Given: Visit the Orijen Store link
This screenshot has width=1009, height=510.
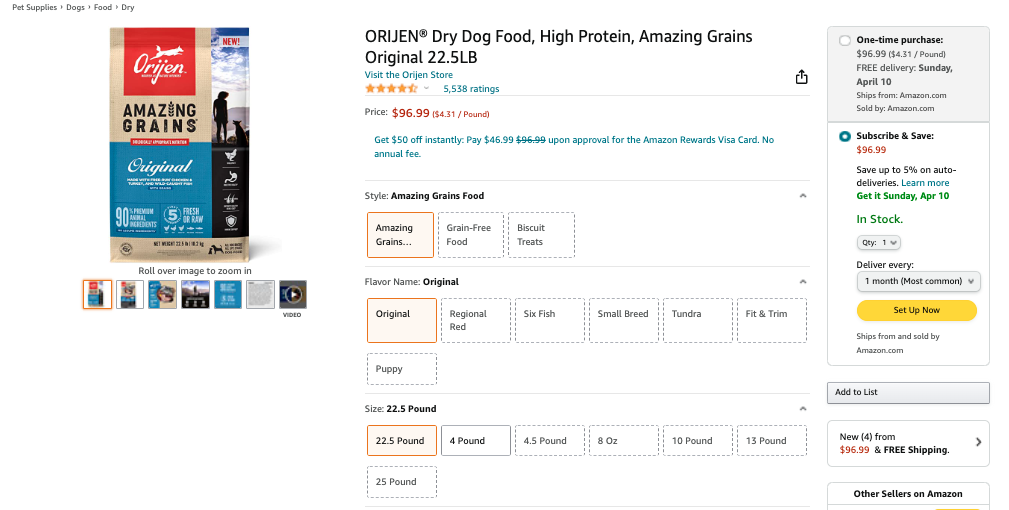Looking at the screenshot, I should pyautogui.click(x=408, y=75).
